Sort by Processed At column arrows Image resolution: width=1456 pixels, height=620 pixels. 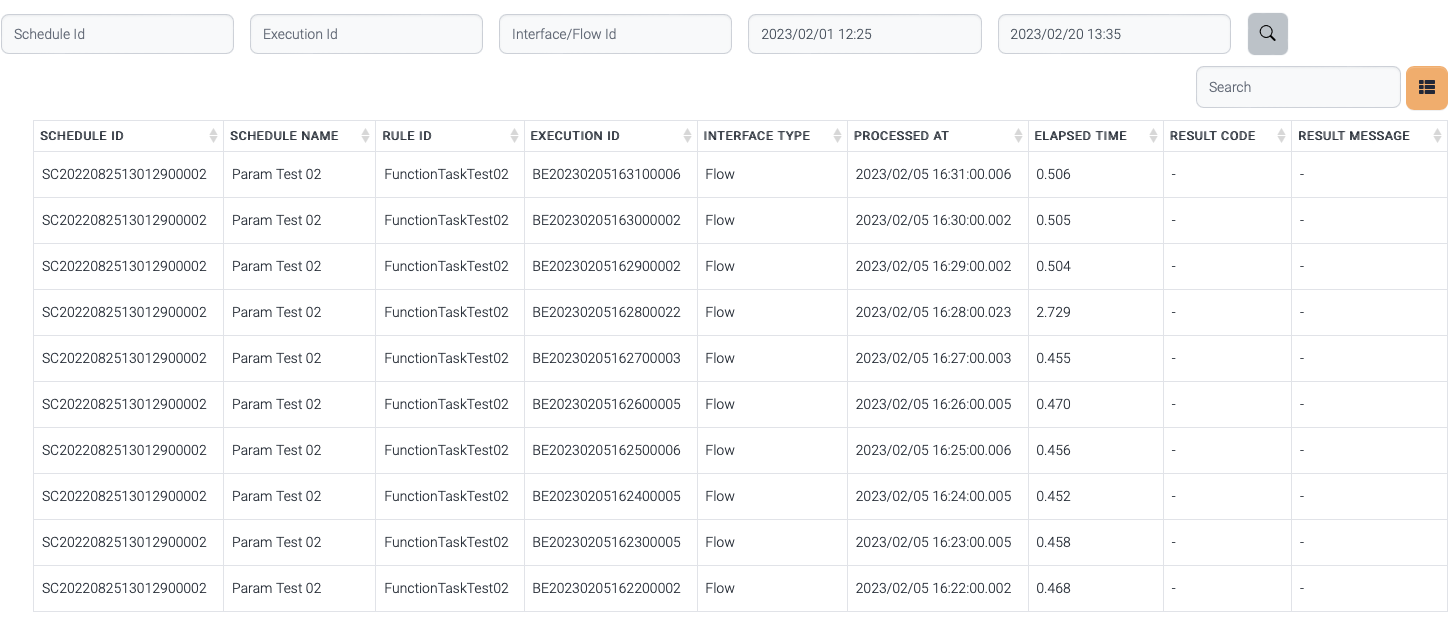pos(1018,136)
